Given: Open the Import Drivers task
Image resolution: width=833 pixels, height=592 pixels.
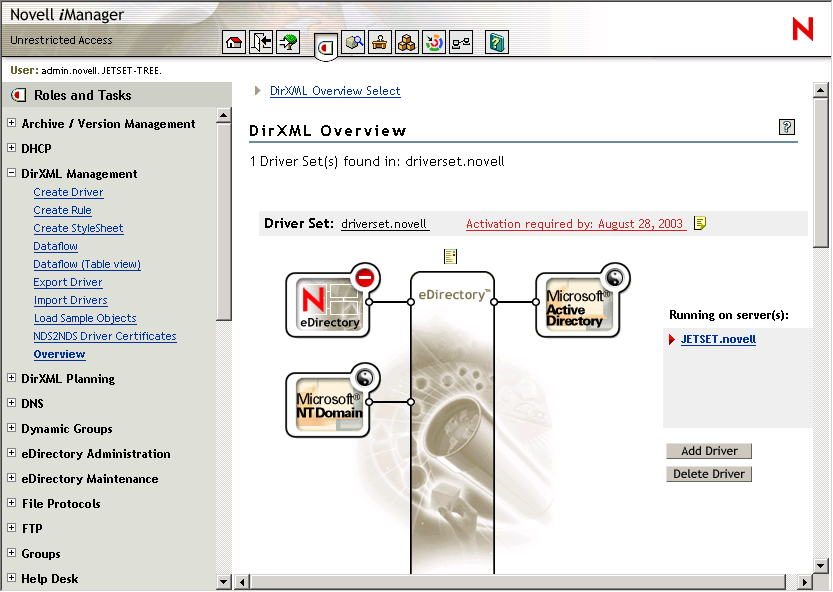Looking at the screenshot, I should pyautogui.click(x=70, y=301).
